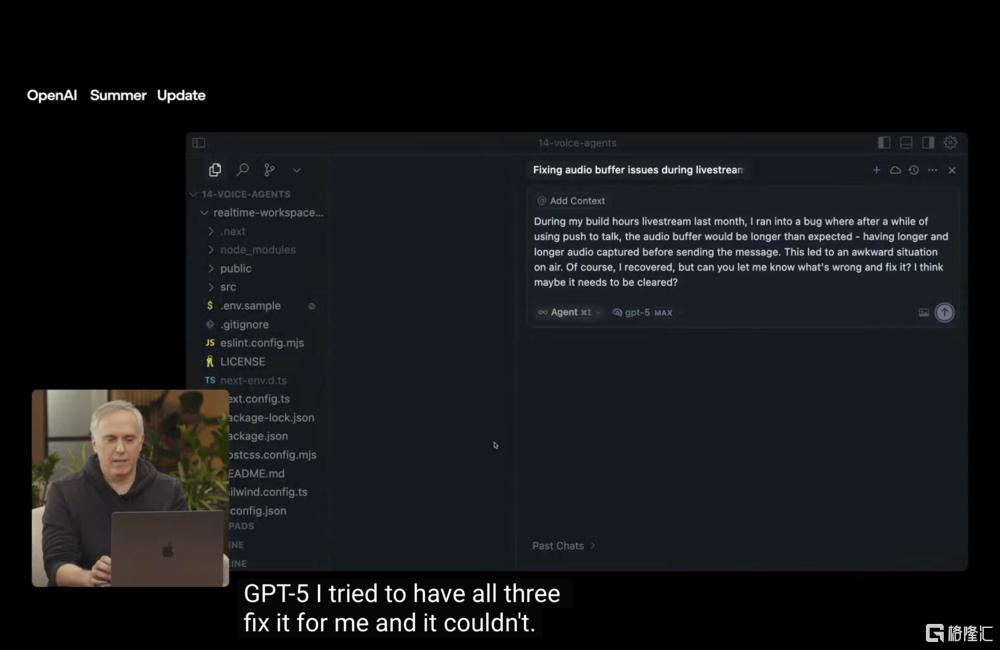This screenshot has width=1000, height=650.
Task: Attach an image using image icon
Action: point(923,312)
